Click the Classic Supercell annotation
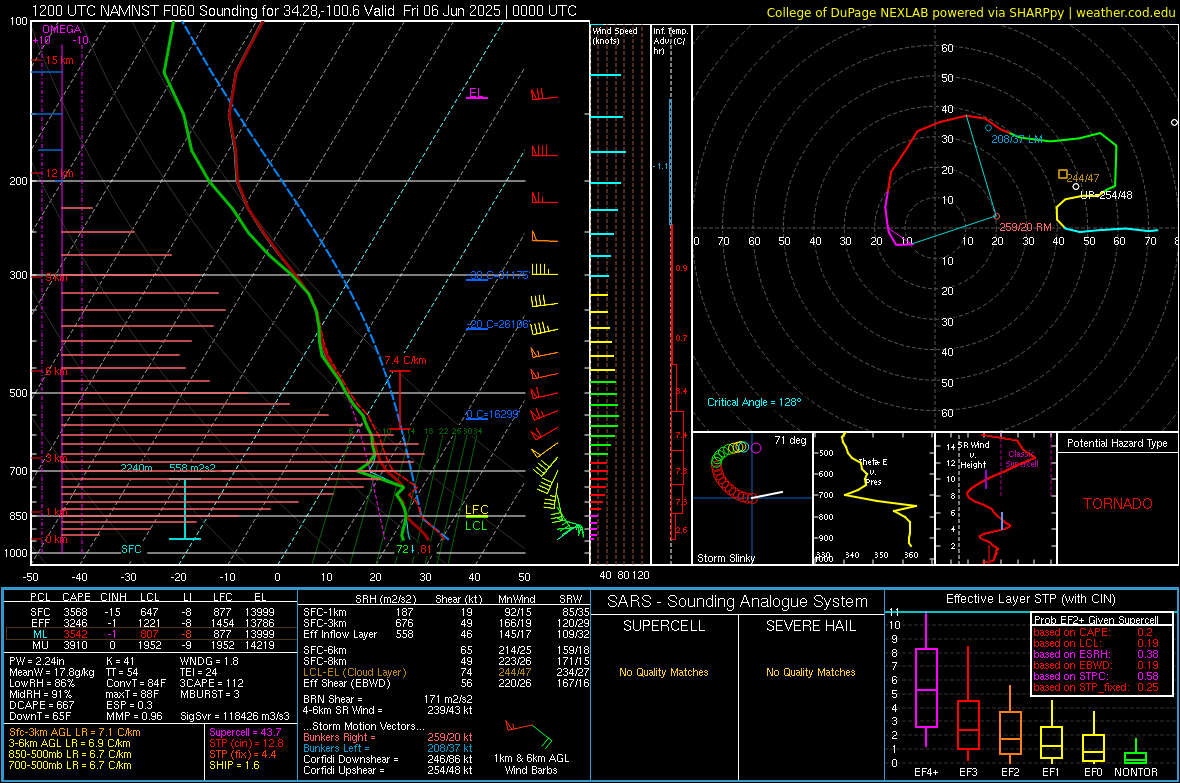Viewport: 1180px width, 783px height. pos(1022,459)
